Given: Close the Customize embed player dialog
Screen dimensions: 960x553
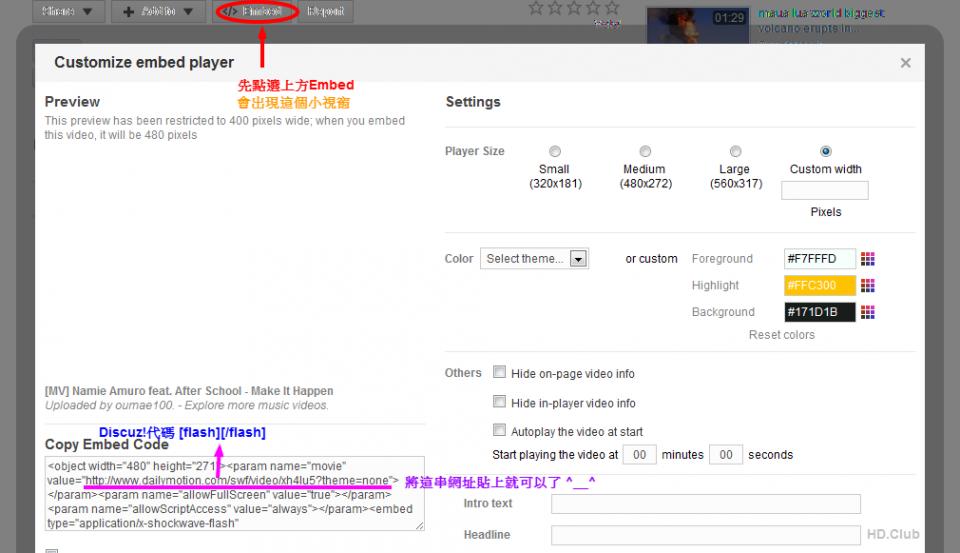Looking at the screenshot, I should pyautogui.click(x=906, y=62).
